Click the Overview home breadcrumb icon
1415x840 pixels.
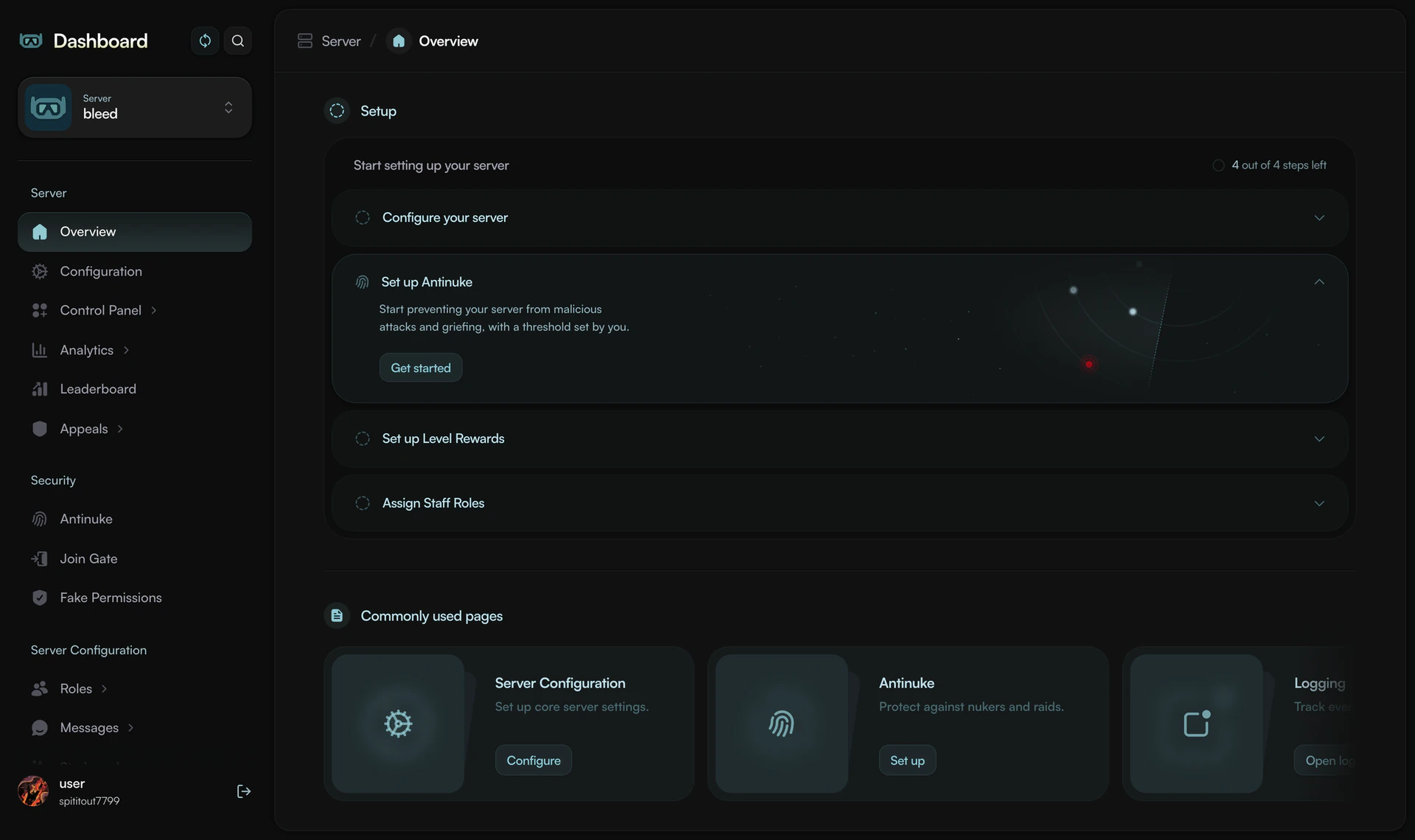399,41
